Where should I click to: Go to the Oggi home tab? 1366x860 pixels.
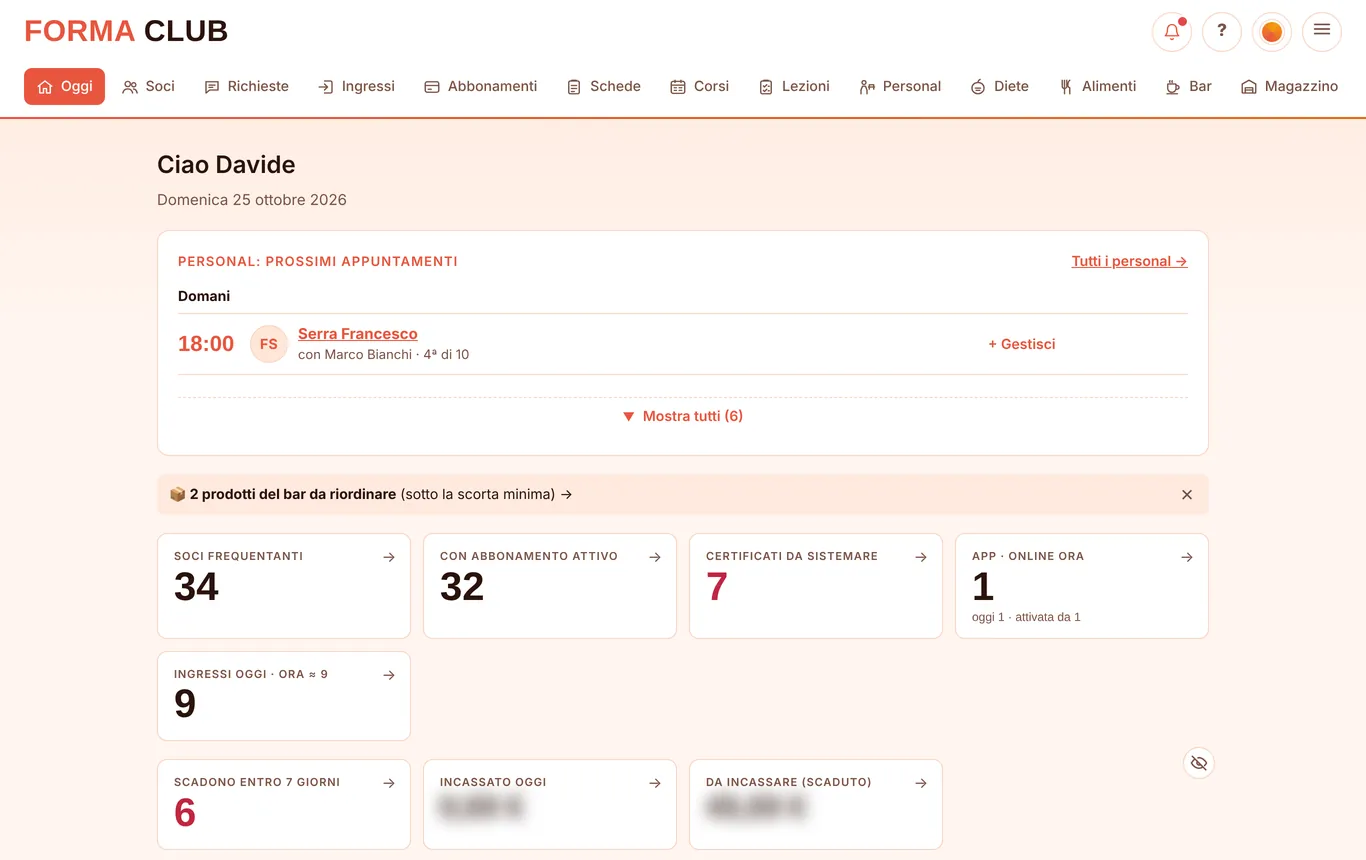pyautogui.click(x=64, y=86)
